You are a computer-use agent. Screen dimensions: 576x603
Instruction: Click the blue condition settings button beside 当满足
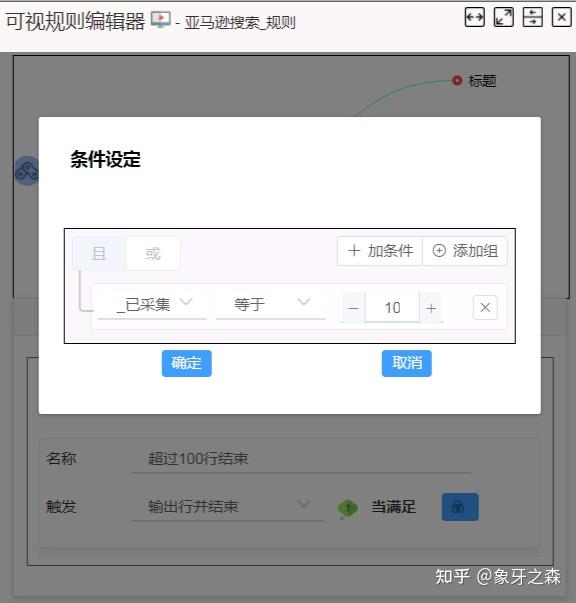tap(460, 507)
